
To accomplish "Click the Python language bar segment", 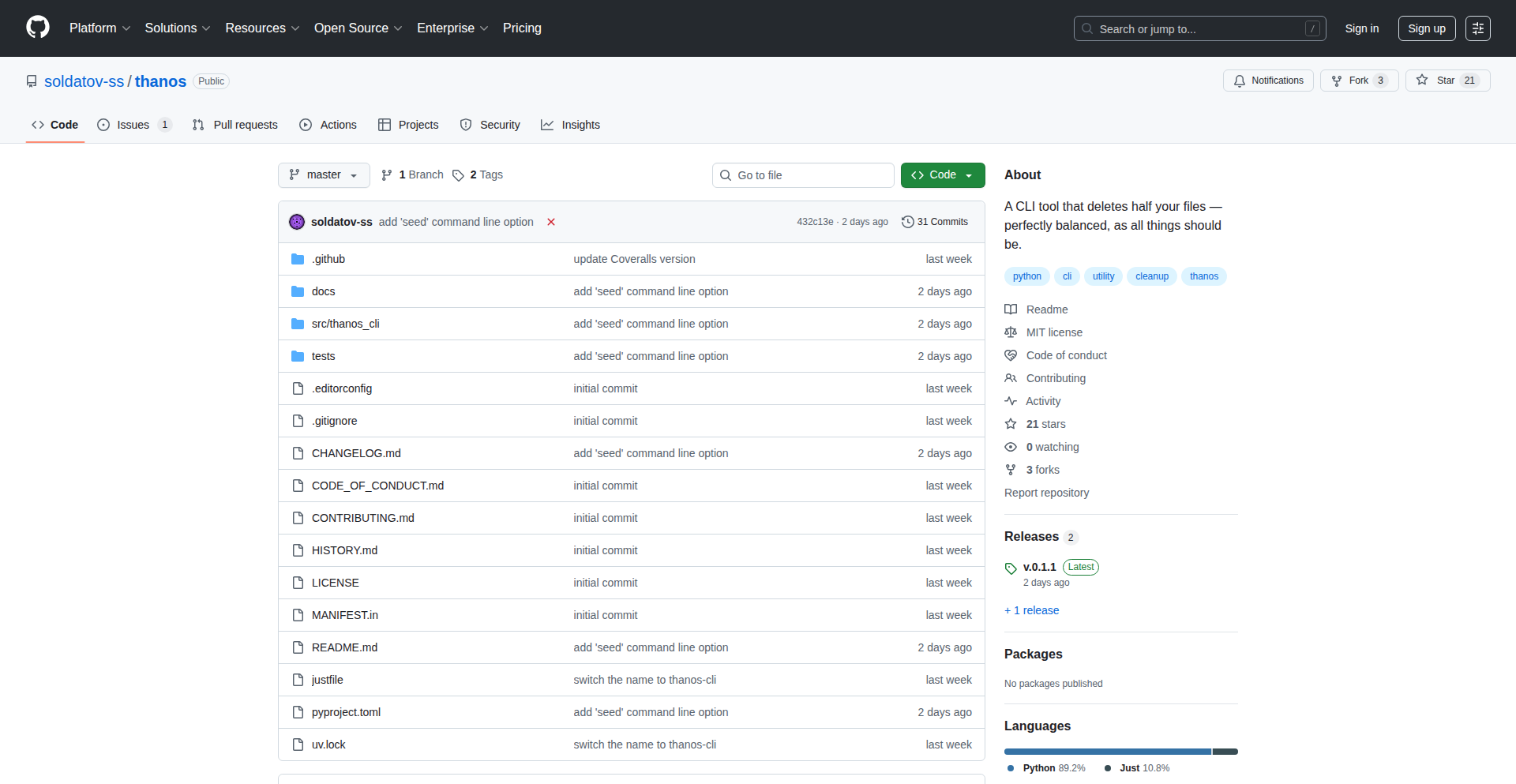I will [1107, 752].
